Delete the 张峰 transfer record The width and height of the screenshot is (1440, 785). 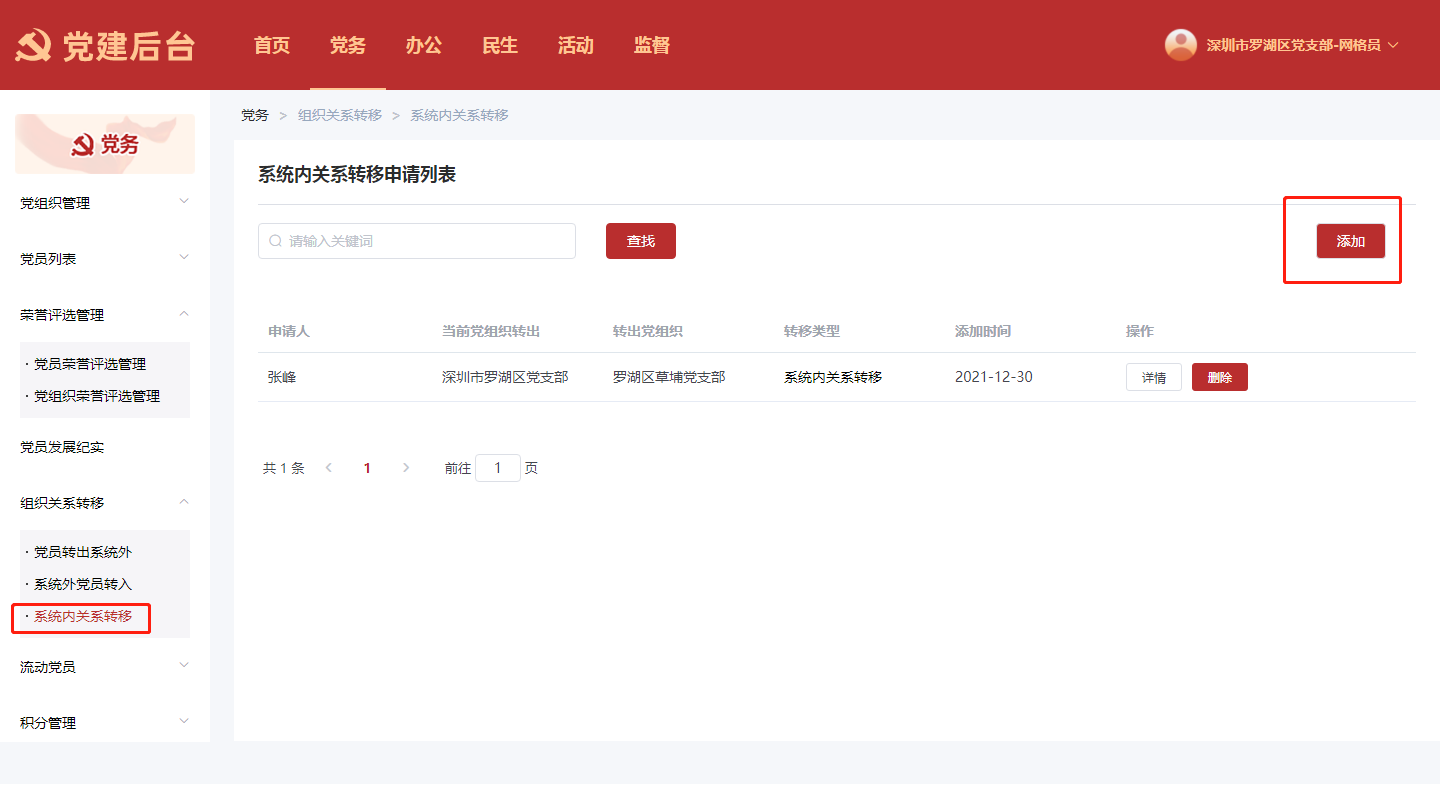tap(1219, 377)
